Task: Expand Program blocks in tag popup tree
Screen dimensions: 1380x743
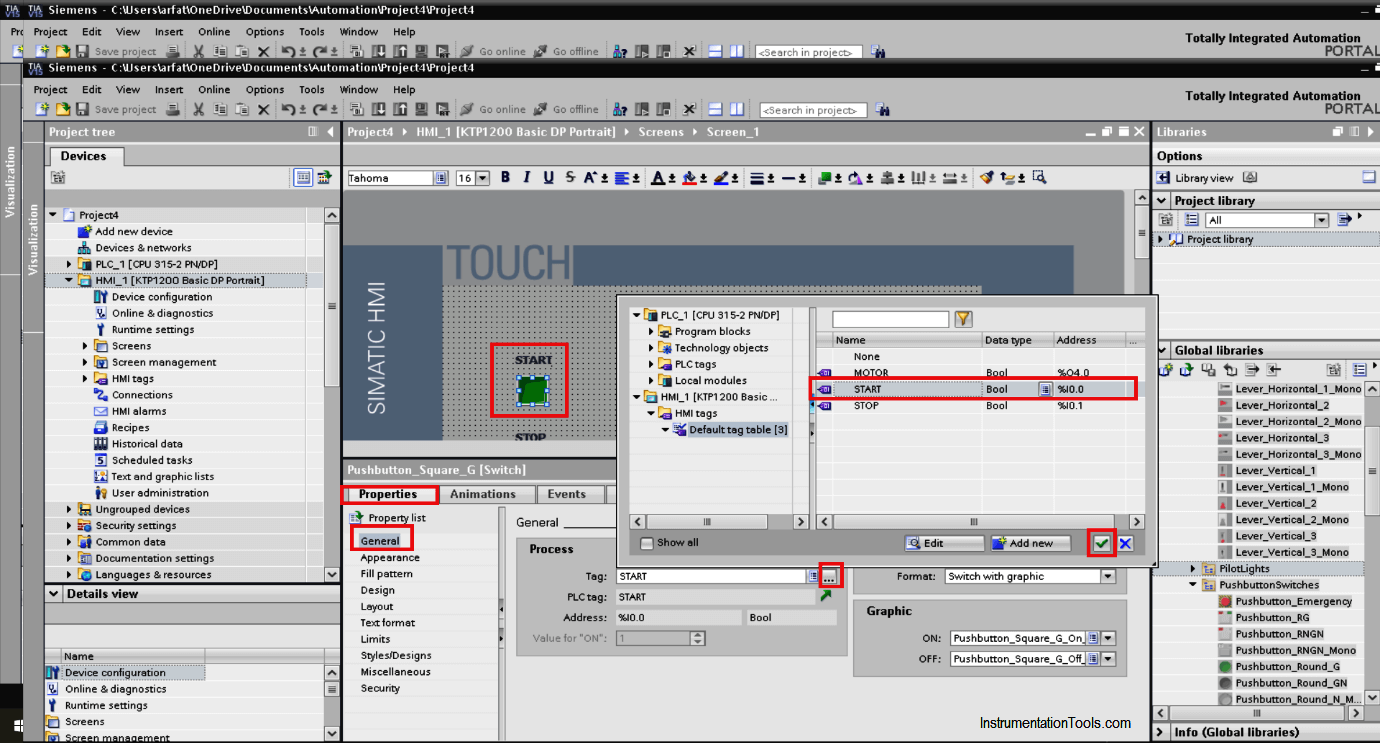Action: pos(652,331)
